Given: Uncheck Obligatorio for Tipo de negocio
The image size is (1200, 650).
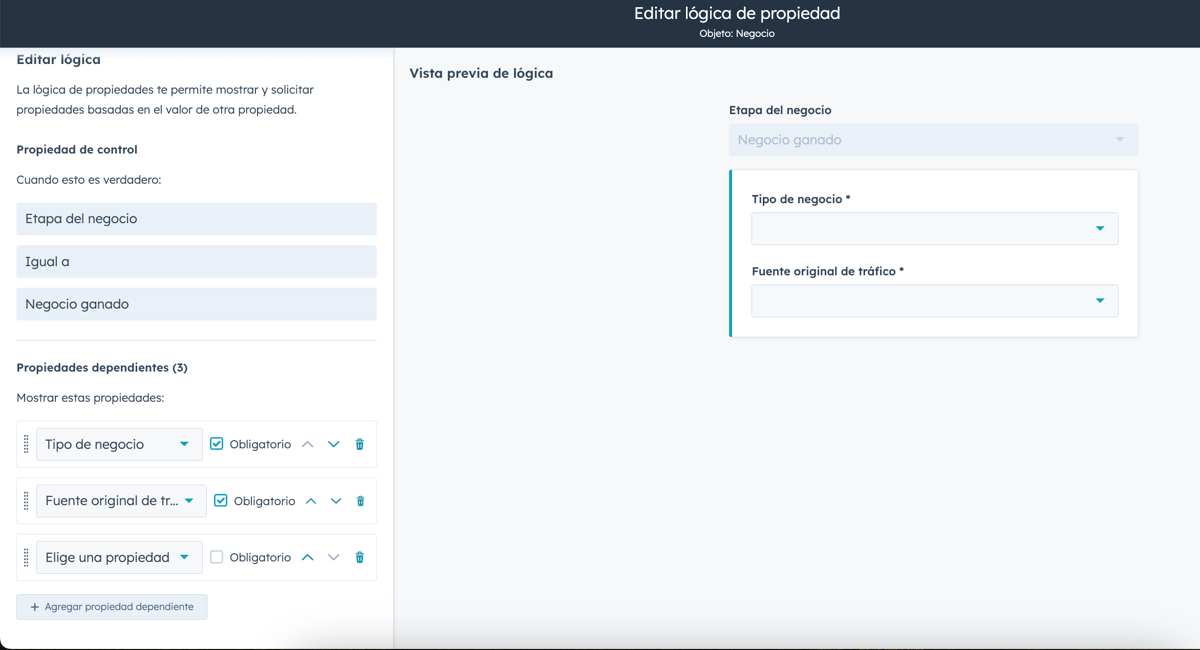Looking at the screenshot, I should click(x=217, y=444).
